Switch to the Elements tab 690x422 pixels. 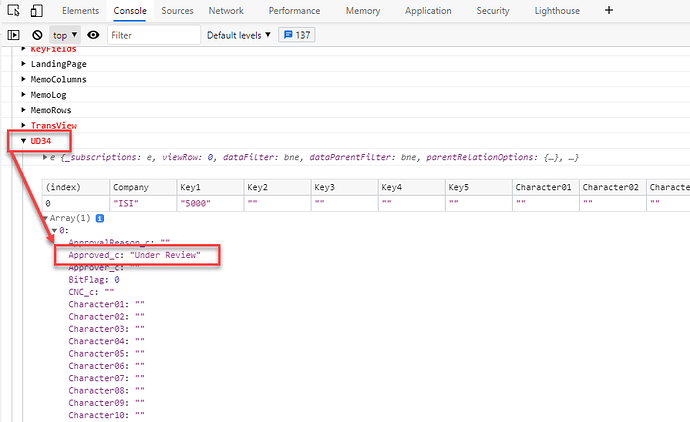tap(80, 11)
